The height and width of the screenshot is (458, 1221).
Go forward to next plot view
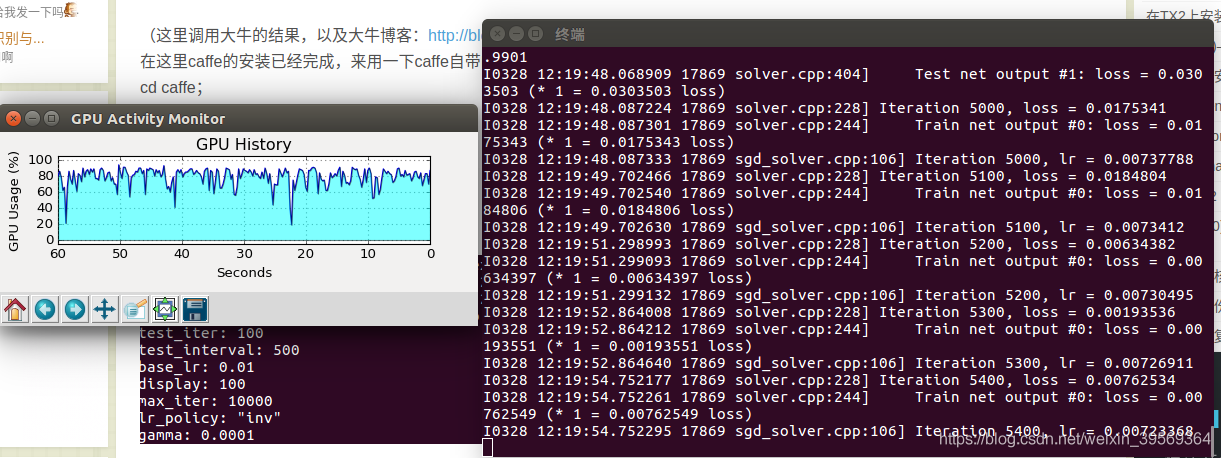pyautogui.click(x=74, y=309)
